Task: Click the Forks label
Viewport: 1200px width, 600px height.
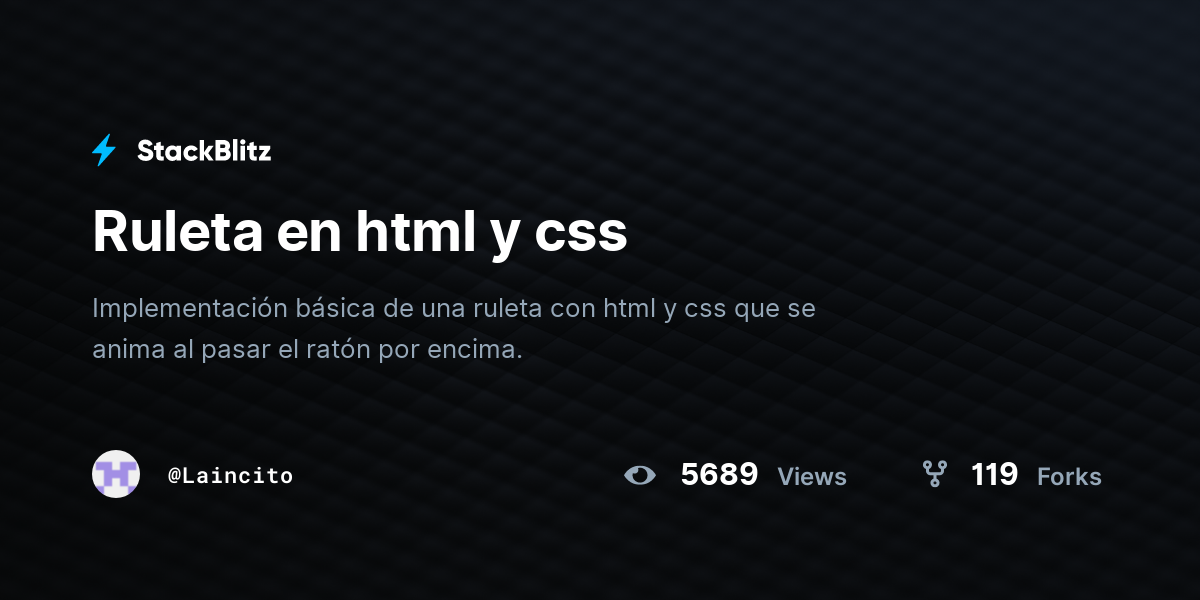Action: coord(1069,477)
